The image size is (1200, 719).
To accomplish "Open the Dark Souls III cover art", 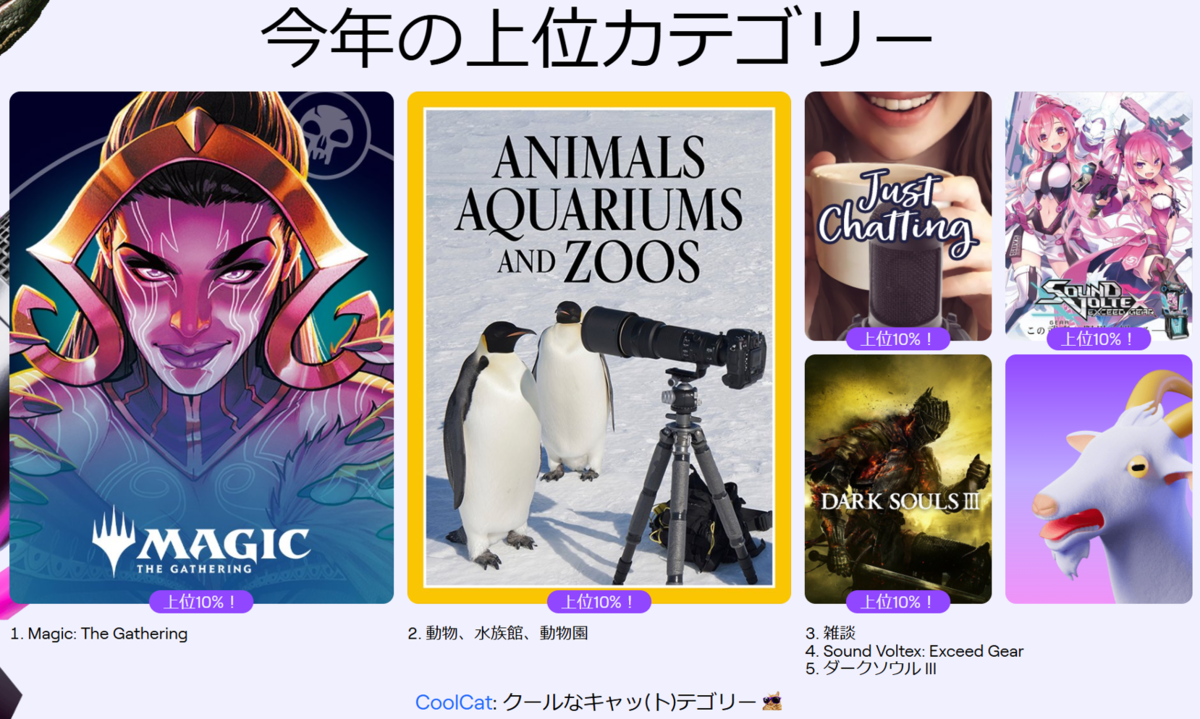I will (x=898, y=479).
